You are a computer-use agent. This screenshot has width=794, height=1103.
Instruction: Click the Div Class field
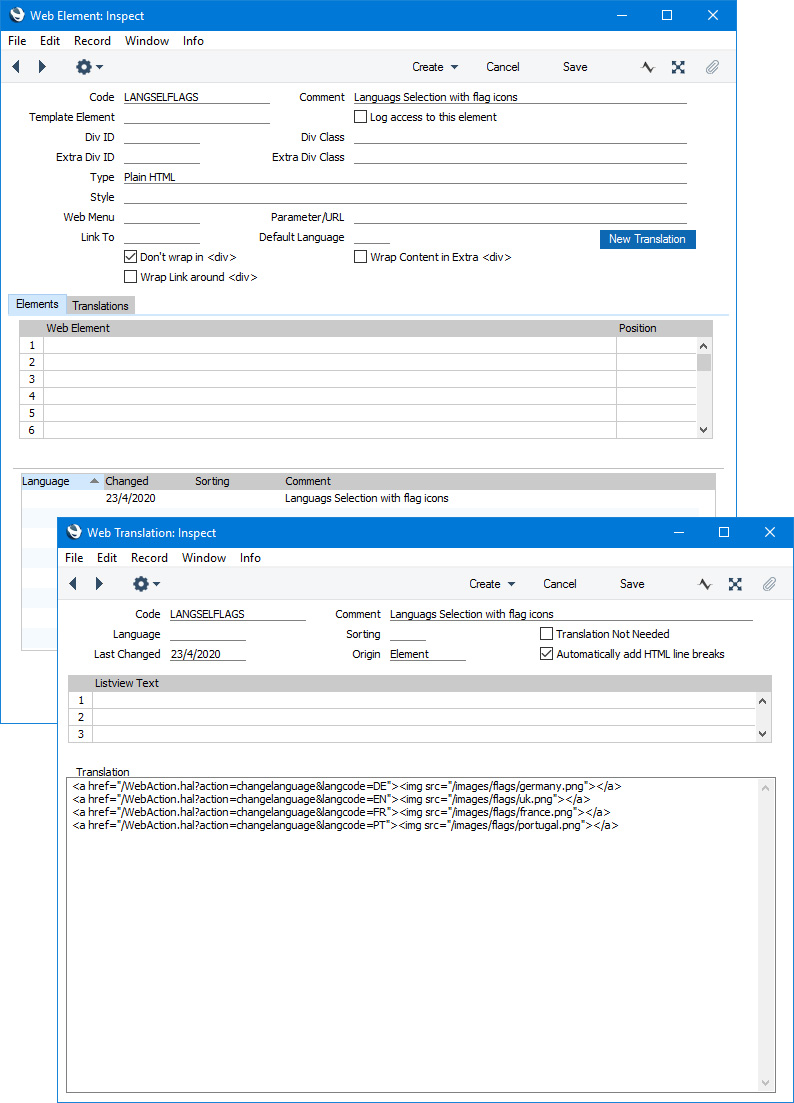pyautogui.click(x=520, y=137)
